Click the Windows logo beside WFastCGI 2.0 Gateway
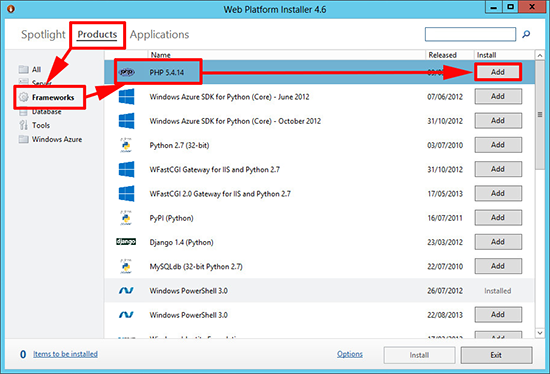 click(126, 193)
